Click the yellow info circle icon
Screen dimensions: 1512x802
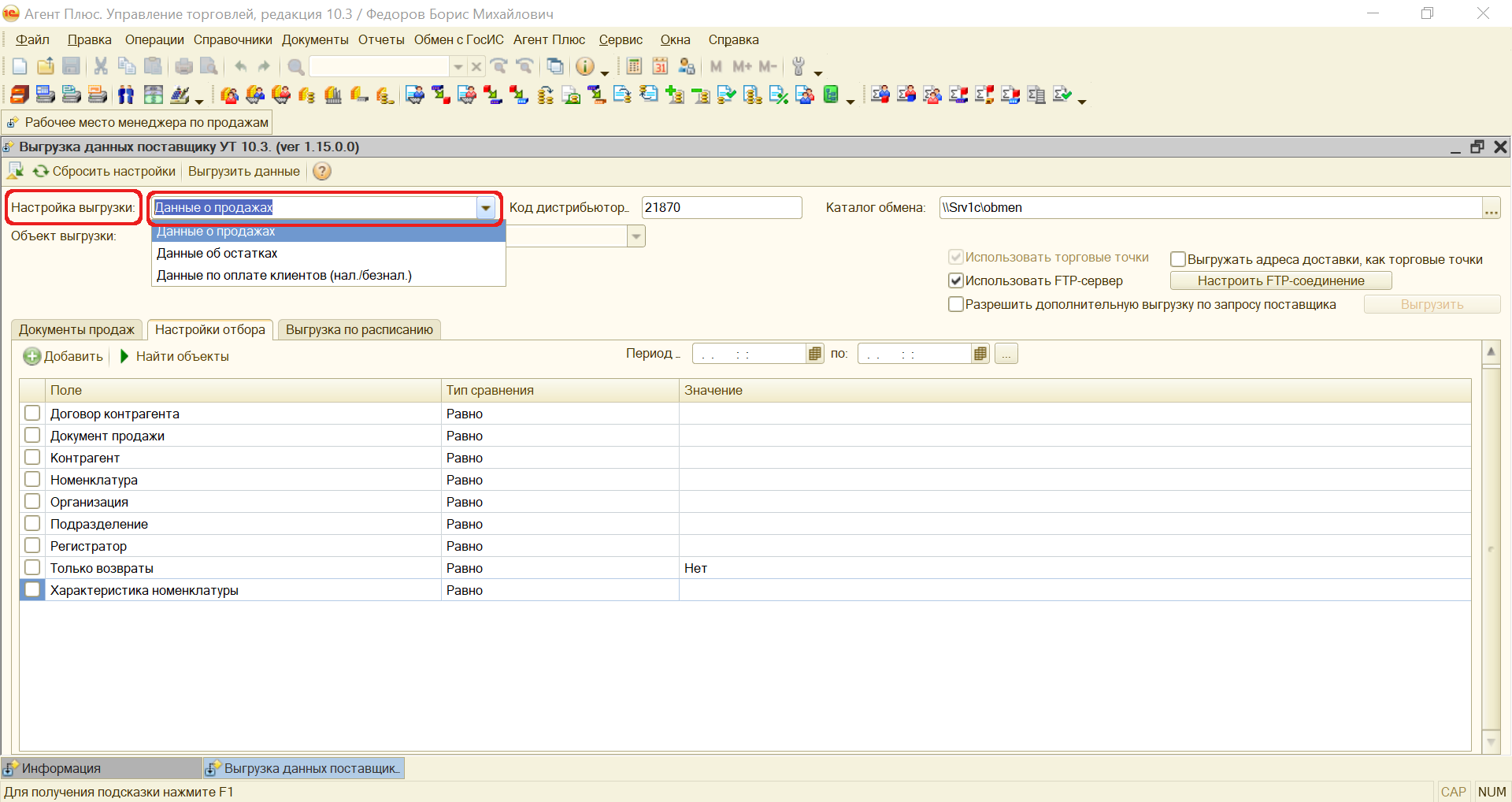(585, 67)
